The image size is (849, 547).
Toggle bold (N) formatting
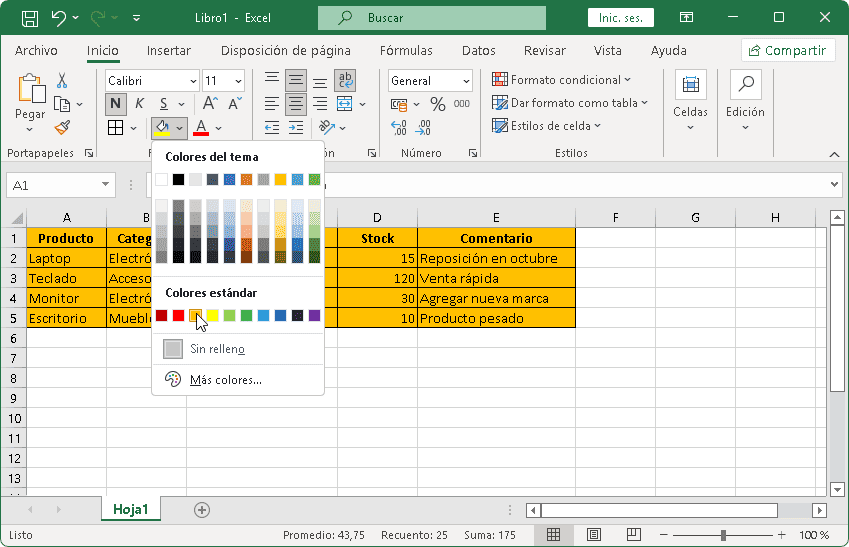click(116, 103)
